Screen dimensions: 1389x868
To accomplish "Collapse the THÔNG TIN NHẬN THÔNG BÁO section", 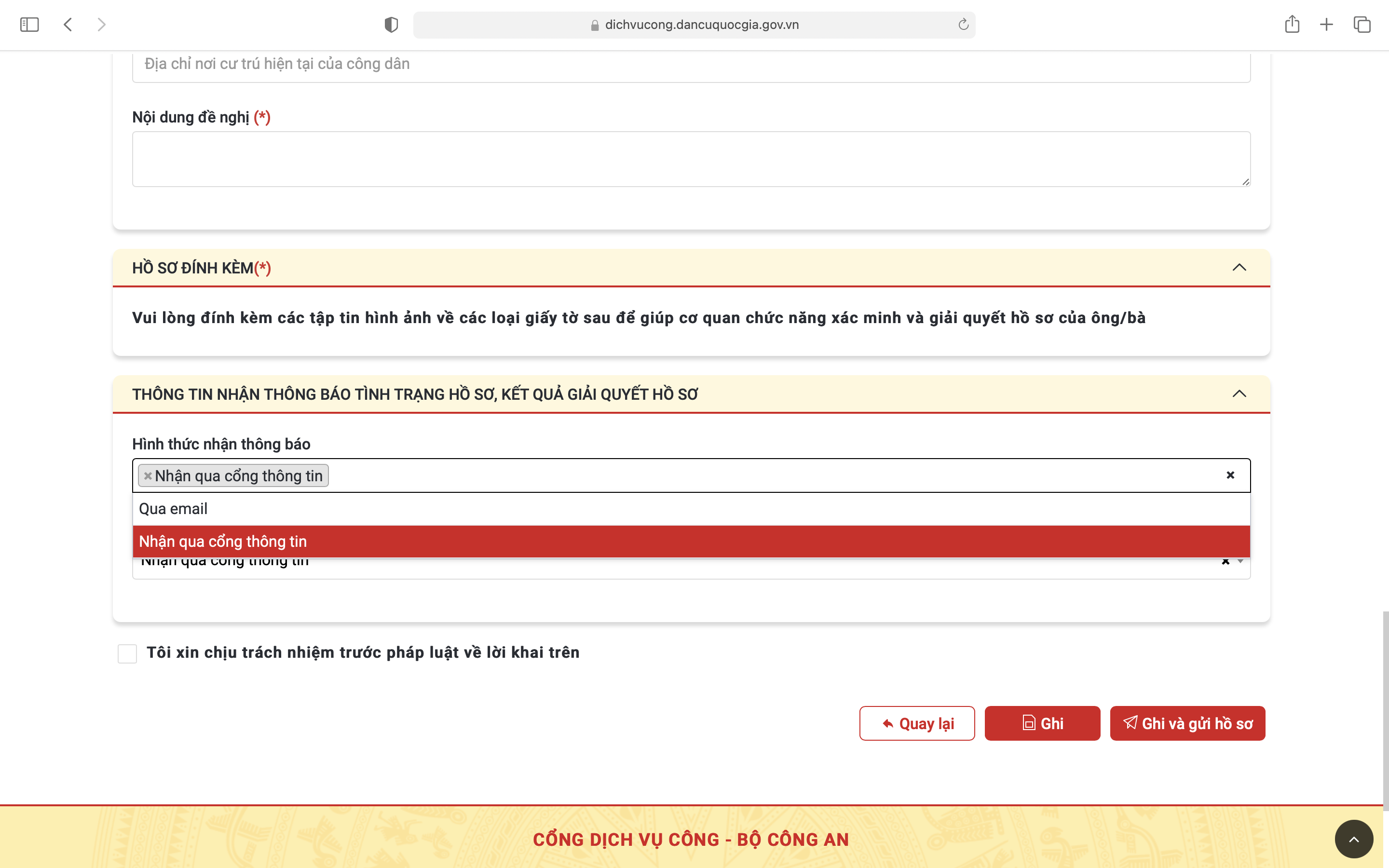I will 1239,394.
